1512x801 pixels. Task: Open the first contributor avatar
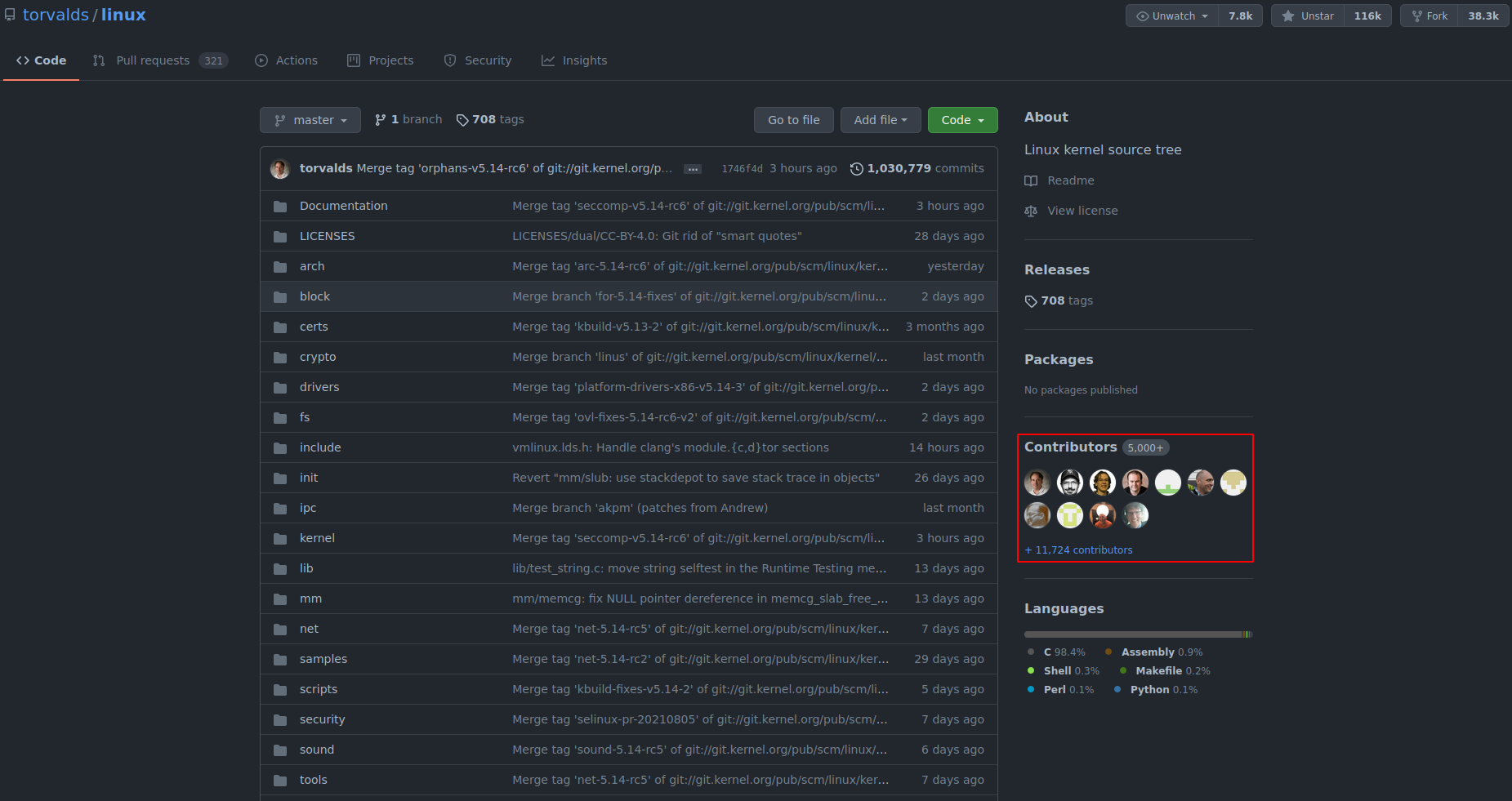click(1037, 483)
